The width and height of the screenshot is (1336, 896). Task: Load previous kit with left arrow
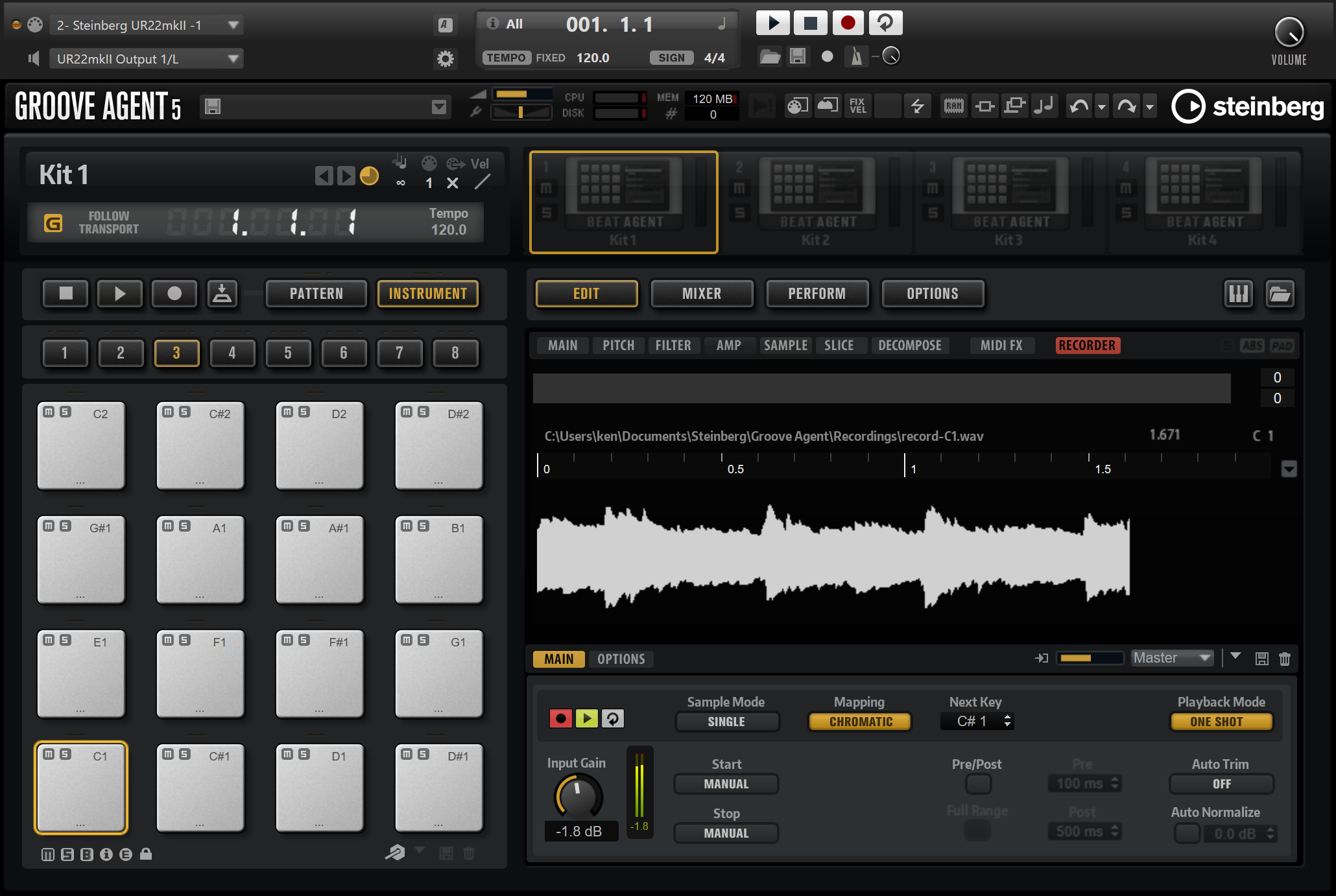pyautogui.click(x=324, y=176)
